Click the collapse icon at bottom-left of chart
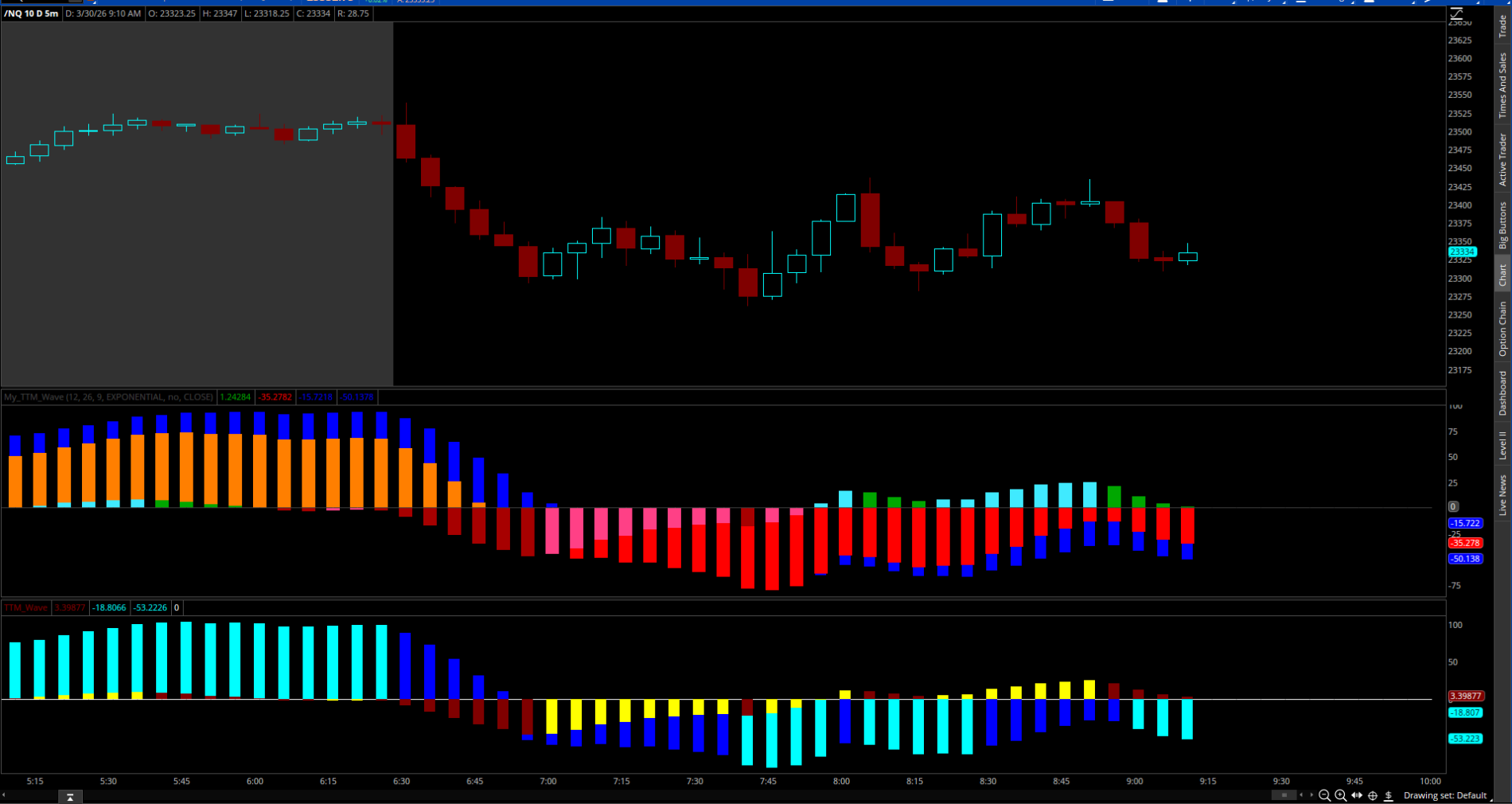The width and height of the screenshot is (1512, 804). coord(70,796)
